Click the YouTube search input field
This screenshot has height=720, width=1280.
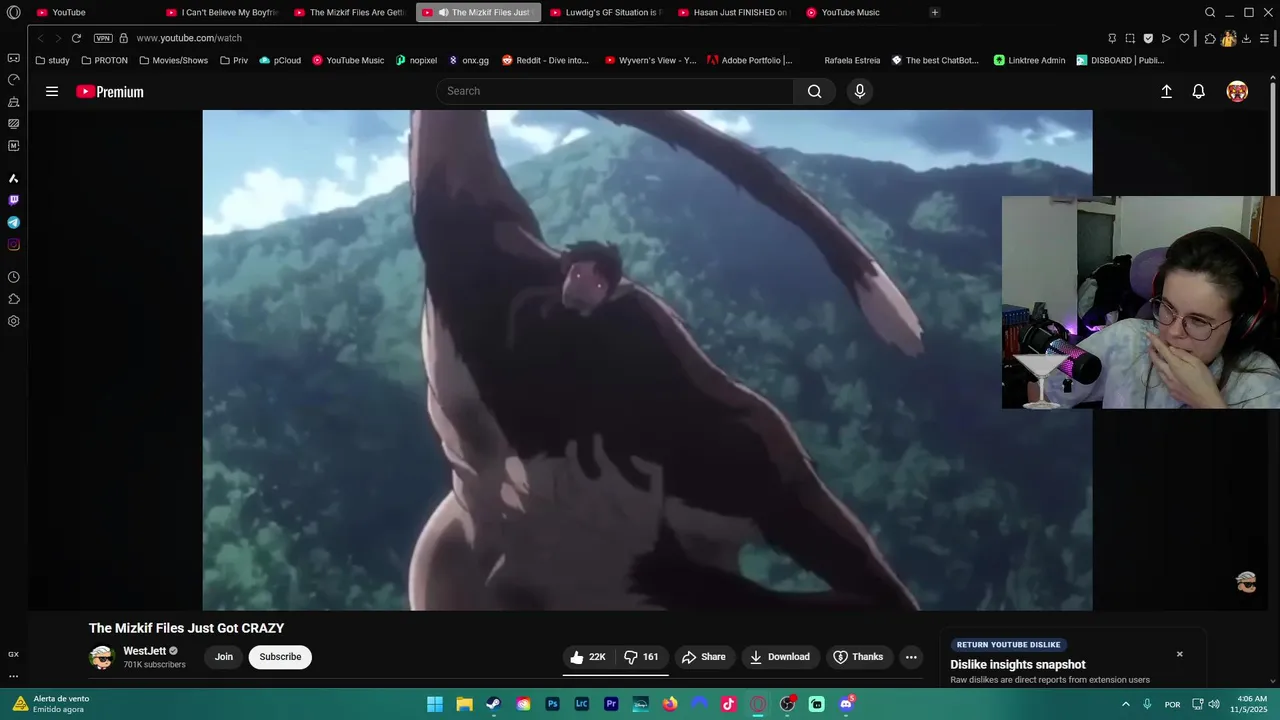615,91
